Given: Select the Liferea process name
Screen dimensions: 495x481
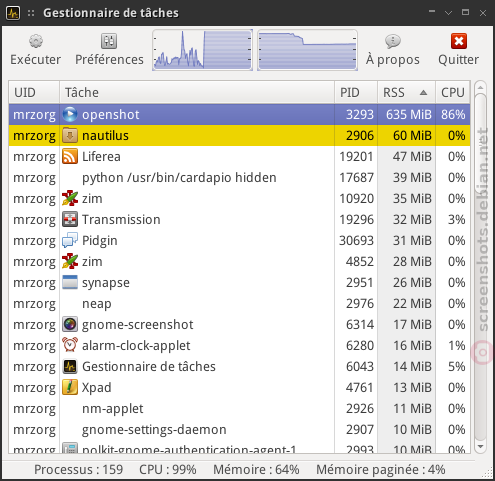Looking at the screenshot, I should click(x=101, y=157).
